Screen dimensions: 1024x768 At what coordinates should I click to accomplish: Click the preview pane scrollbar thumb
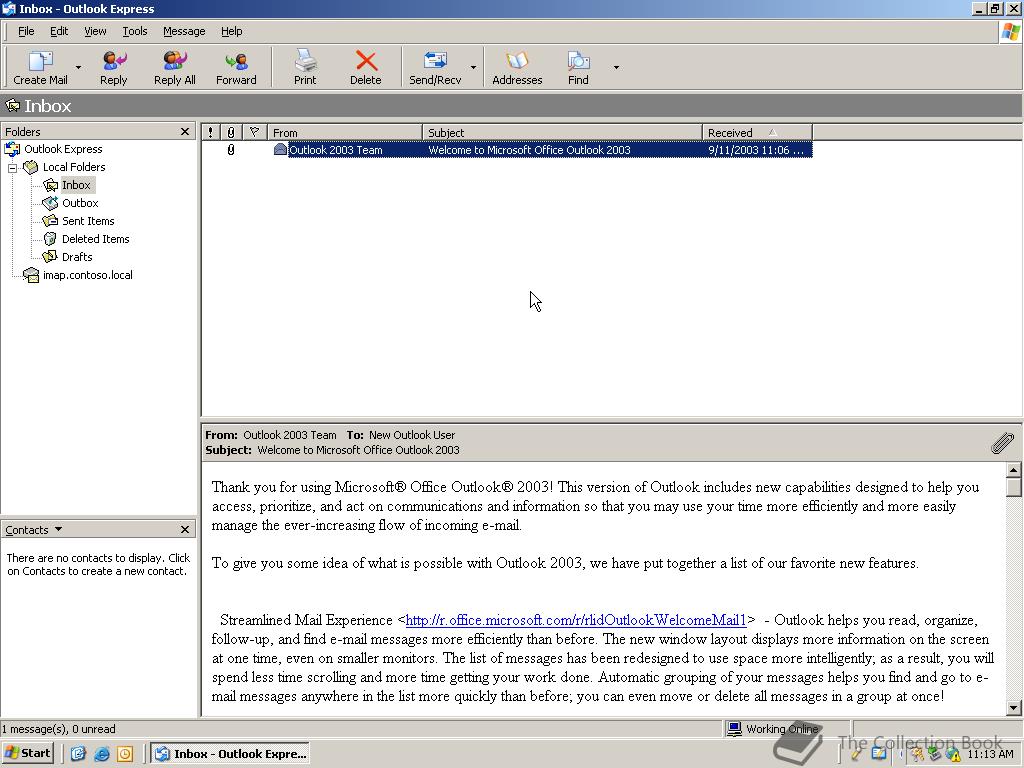pos(1013,487)
